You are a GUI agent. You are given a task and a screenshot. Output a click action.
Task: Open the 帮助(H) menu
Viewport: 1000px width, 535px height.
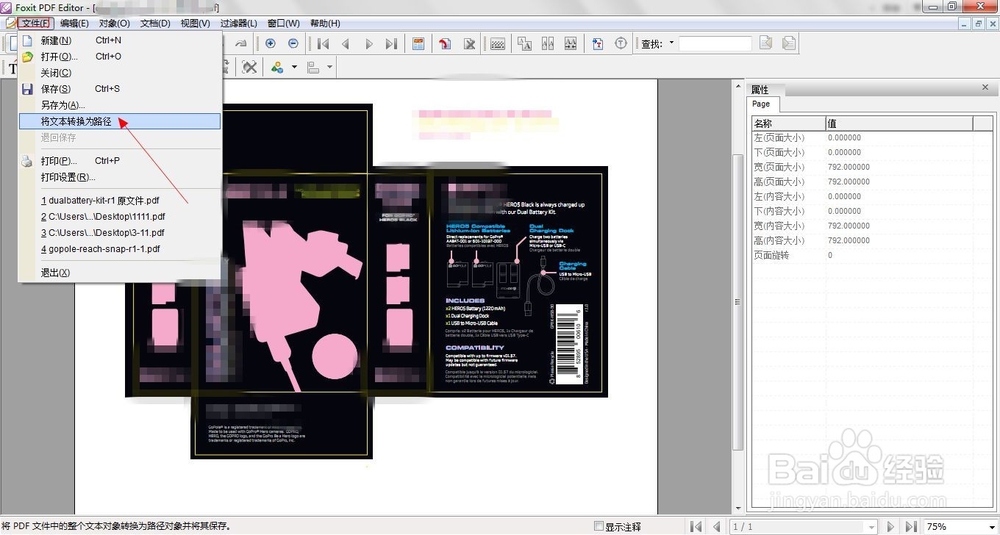pos(325,24)
